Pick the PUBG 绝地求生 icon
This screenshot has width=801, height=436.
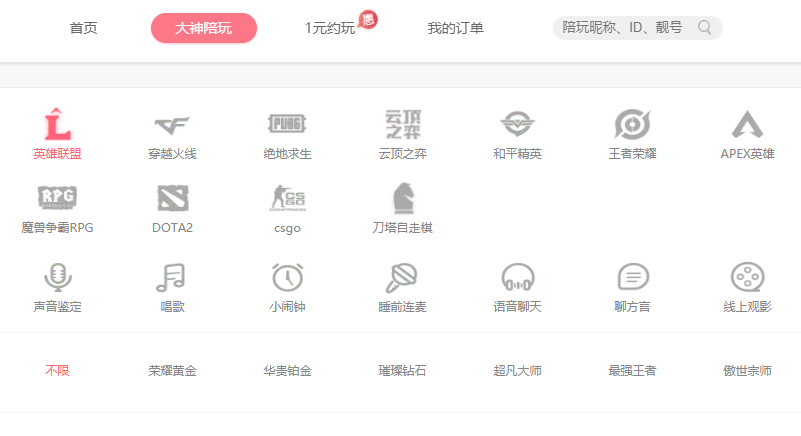(x=287, y=124)
